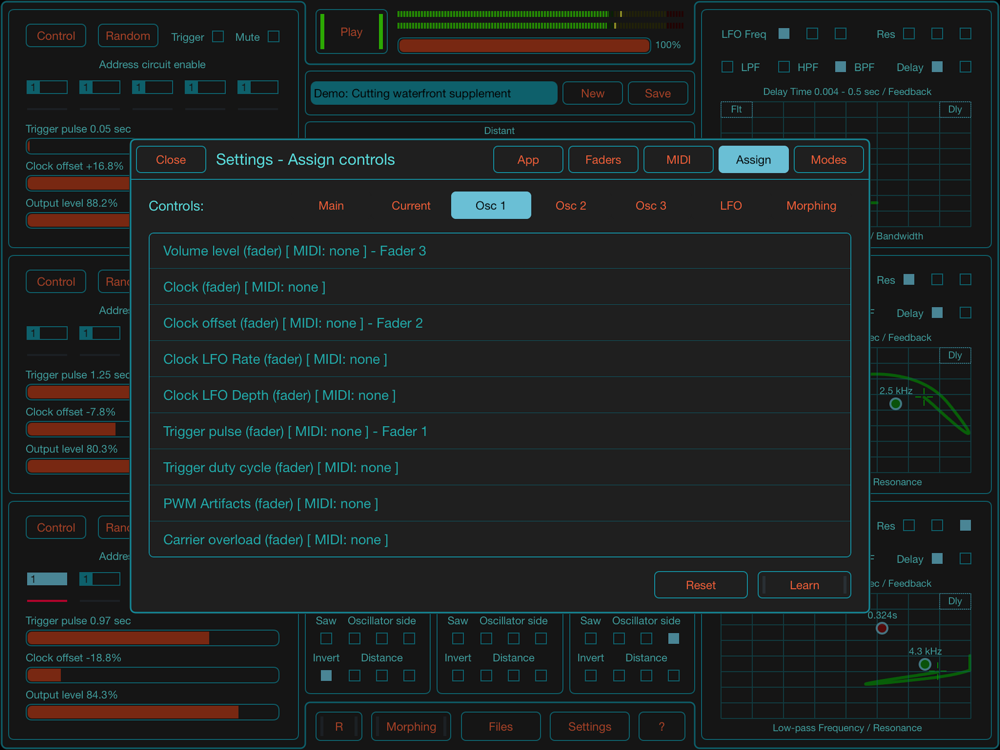Click the demo preset name field
The height and width of the screenshot is (750, 1000).
tap(434, 94)
